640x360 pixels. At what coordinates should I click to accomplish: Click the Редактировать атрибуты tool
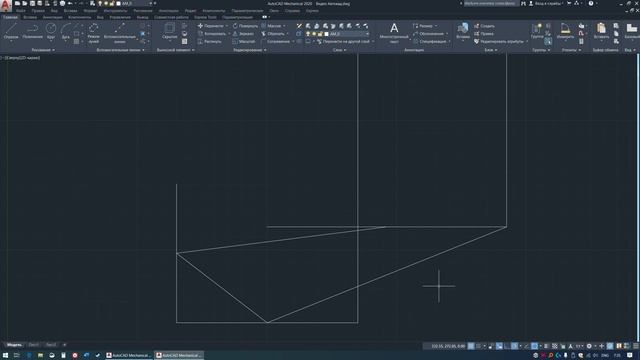pos(498,41)
